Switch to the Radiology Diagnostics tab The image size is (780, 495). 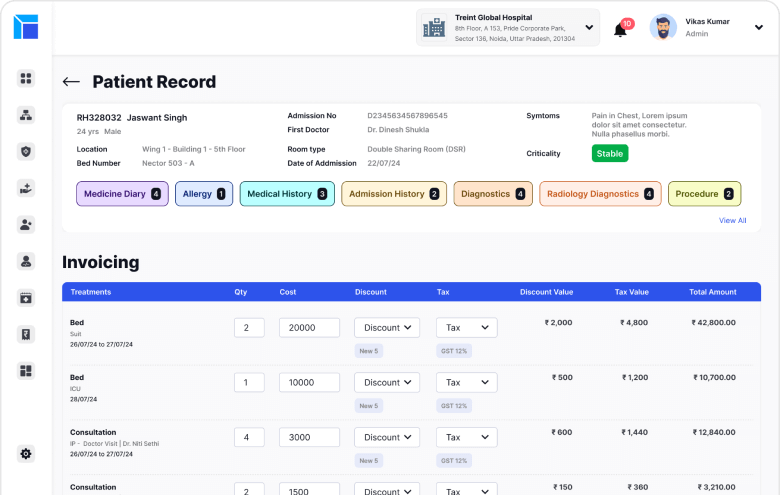point(598,194)
